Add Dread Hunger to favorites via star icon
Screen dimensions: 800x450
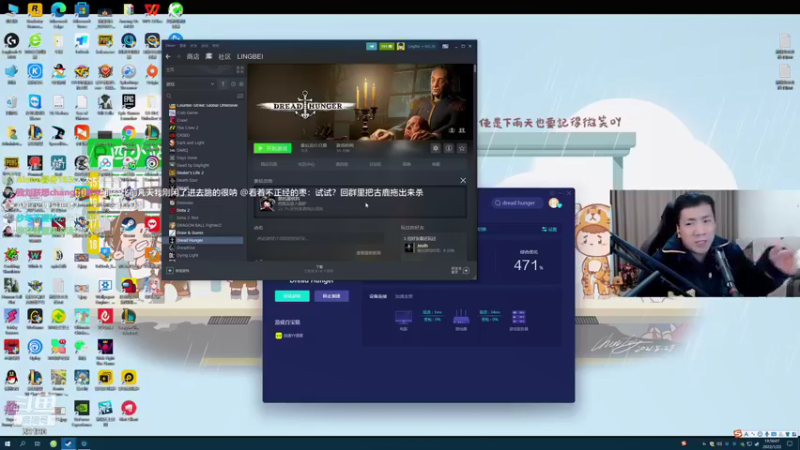tap(462, 148)
